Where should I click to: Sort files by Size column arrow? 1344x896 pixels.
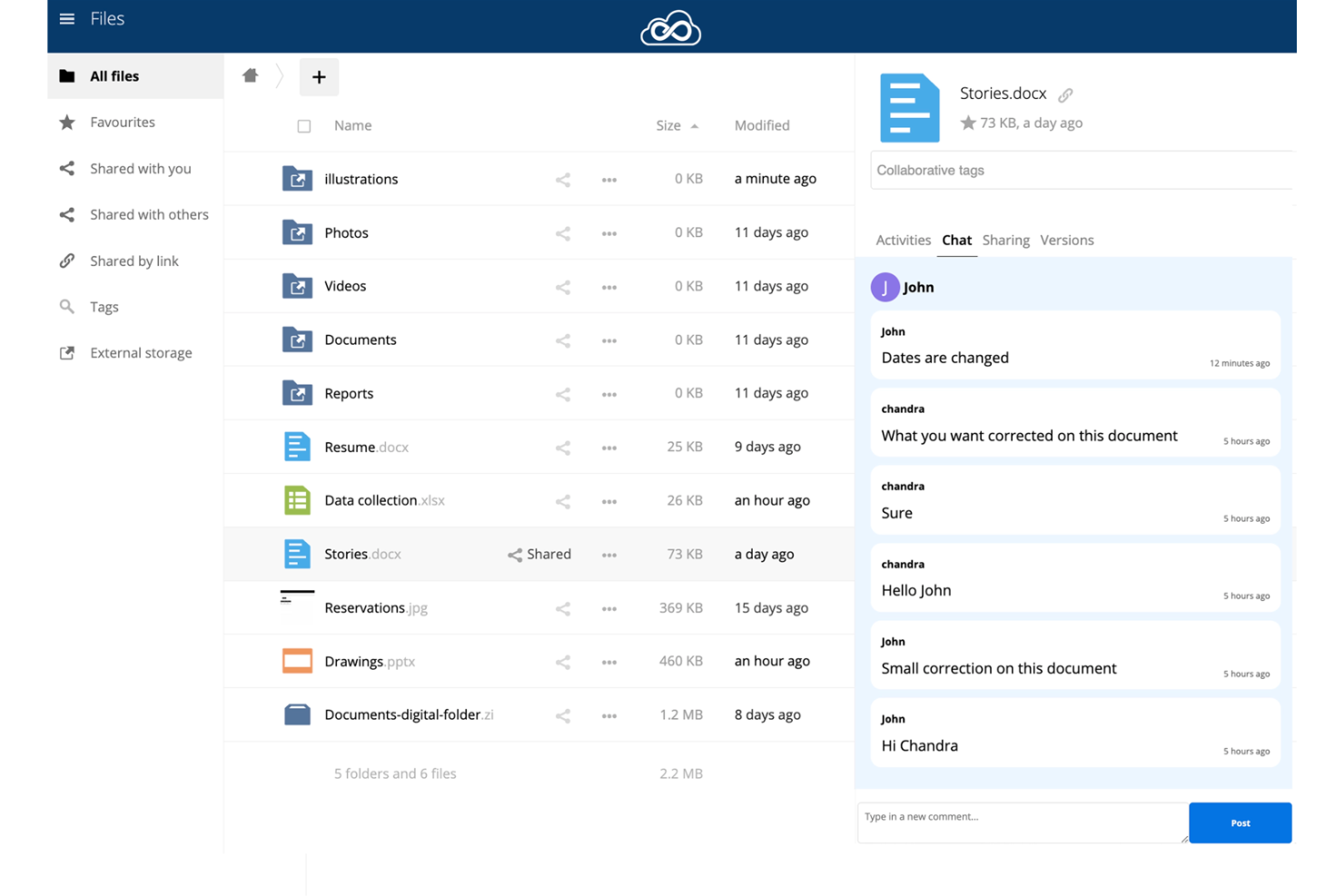(695, 126)
